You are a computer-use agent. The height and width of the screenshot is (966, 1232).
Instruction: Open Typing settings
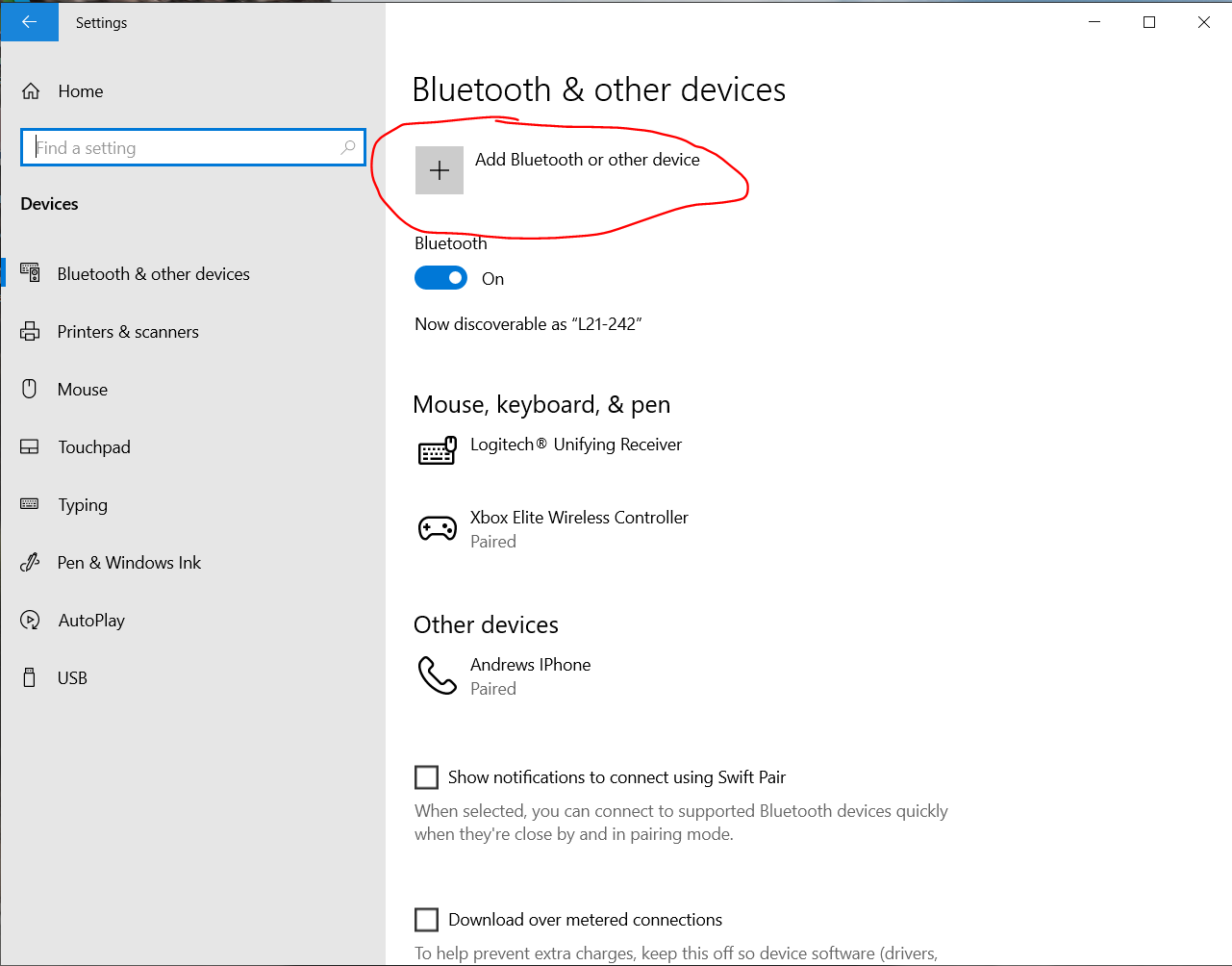(x=83, y=505)
